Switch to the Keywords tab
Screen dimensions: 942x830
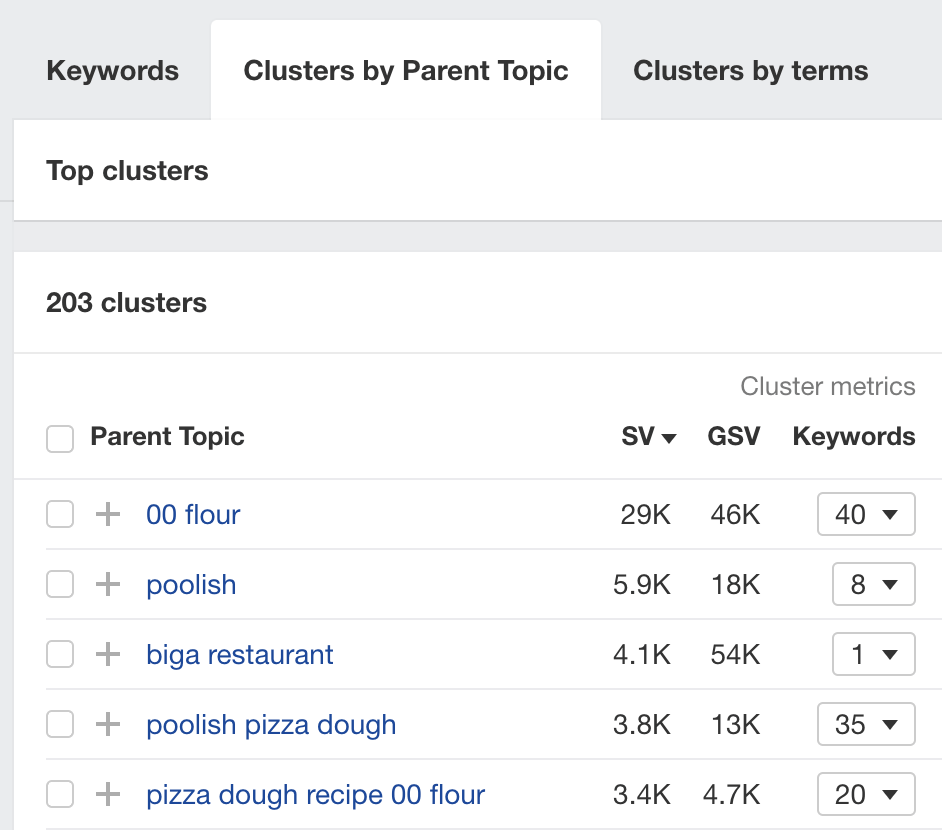coord(112,70)
